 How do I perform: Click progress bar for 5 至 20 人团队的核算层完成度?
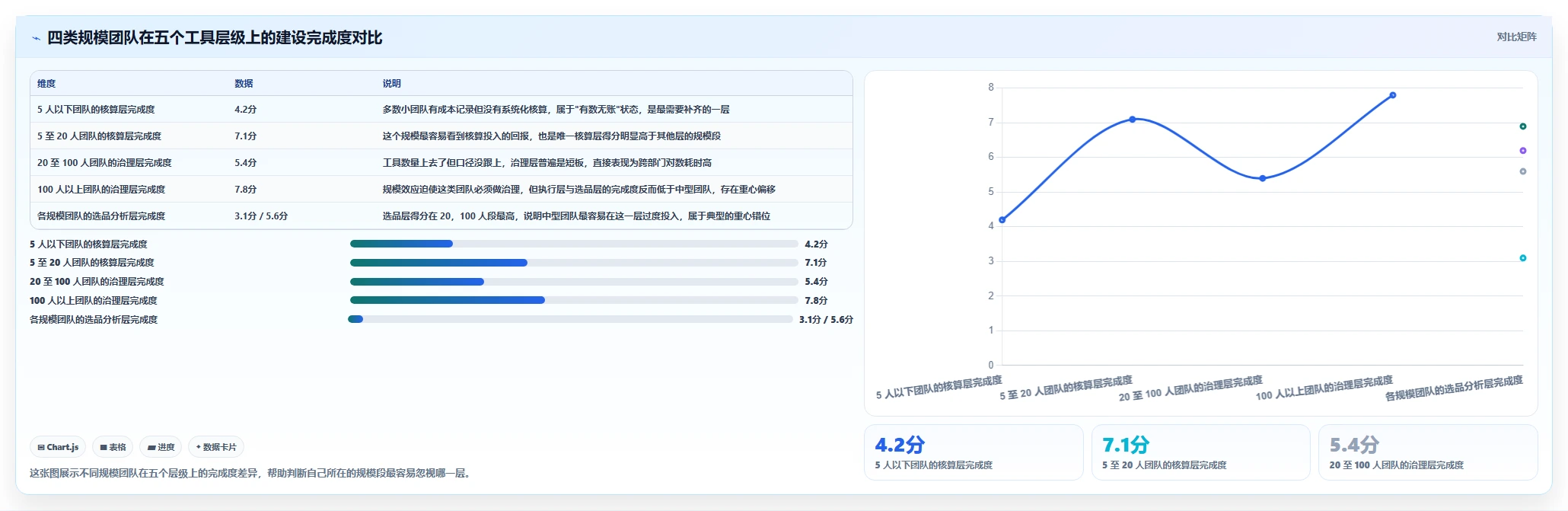pyautogui.click(x=574, y=263)
